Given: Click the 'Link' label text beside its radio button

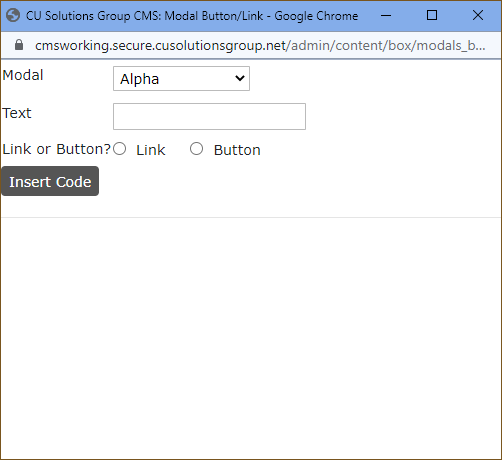Looking at the screenshot, I should tap(151, 150).
